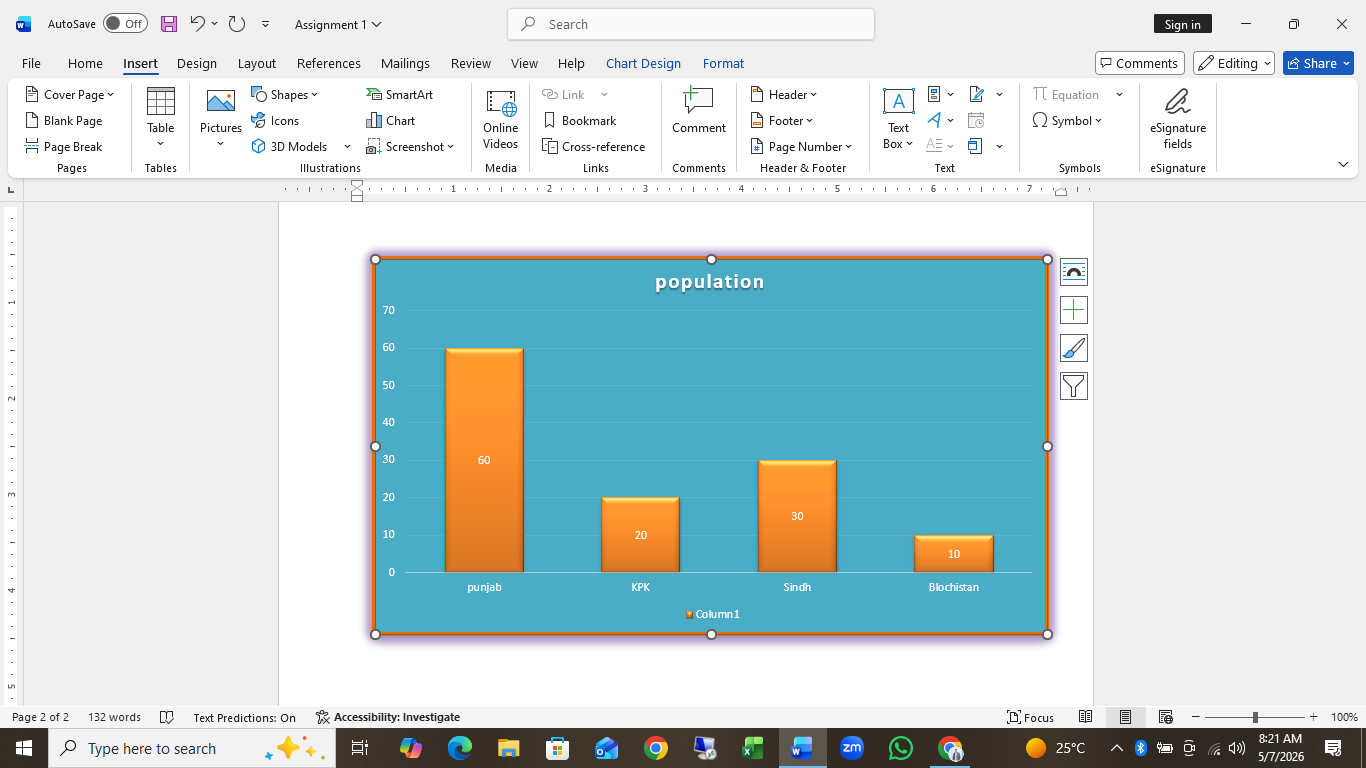Open the Mailings tab
The width and height of the screenshot is (1366, 768).
click(x=405, y=63)
